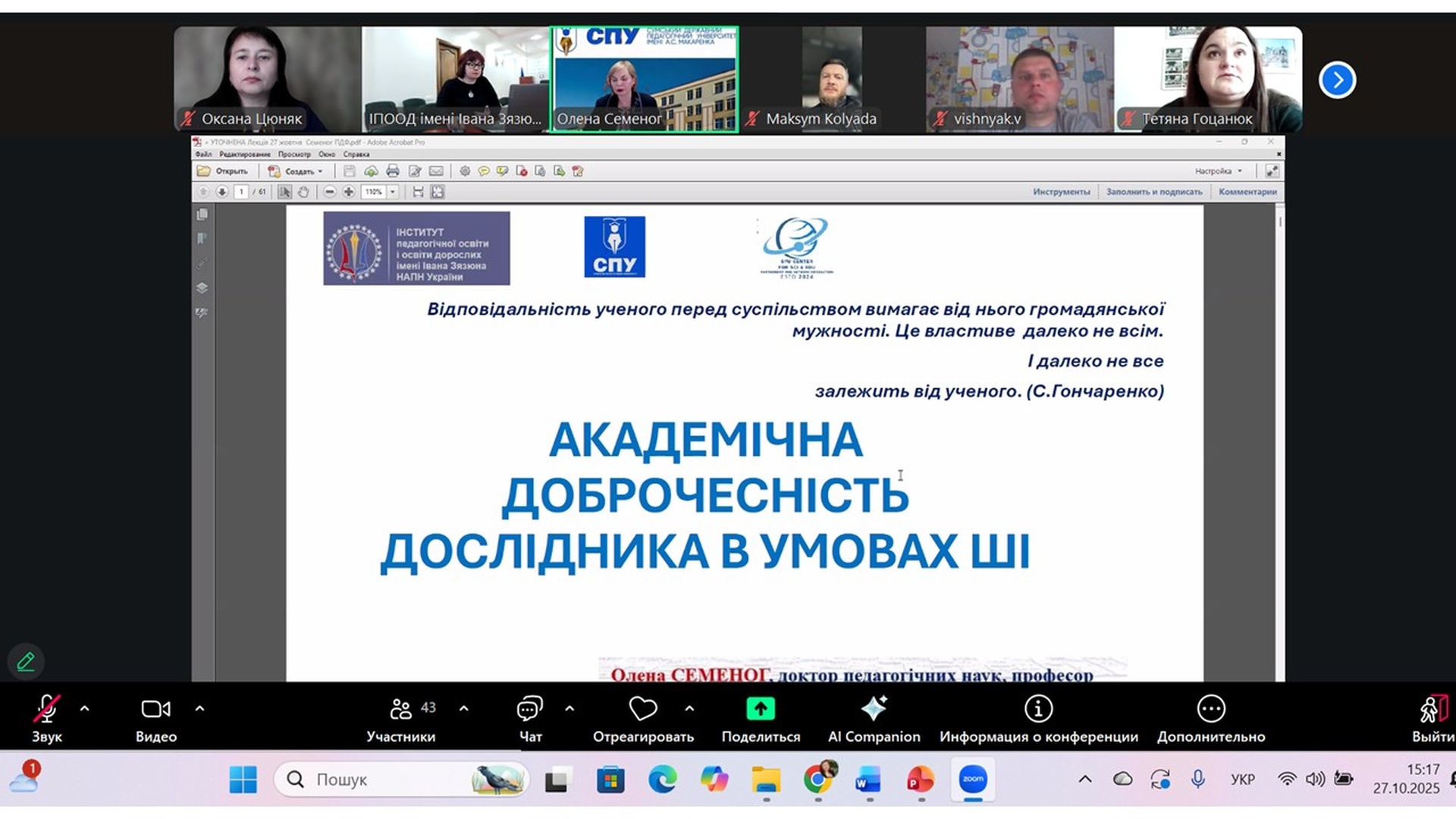Open the Инструменты tools pane

pyautogui.click(x=1061, y=192)
